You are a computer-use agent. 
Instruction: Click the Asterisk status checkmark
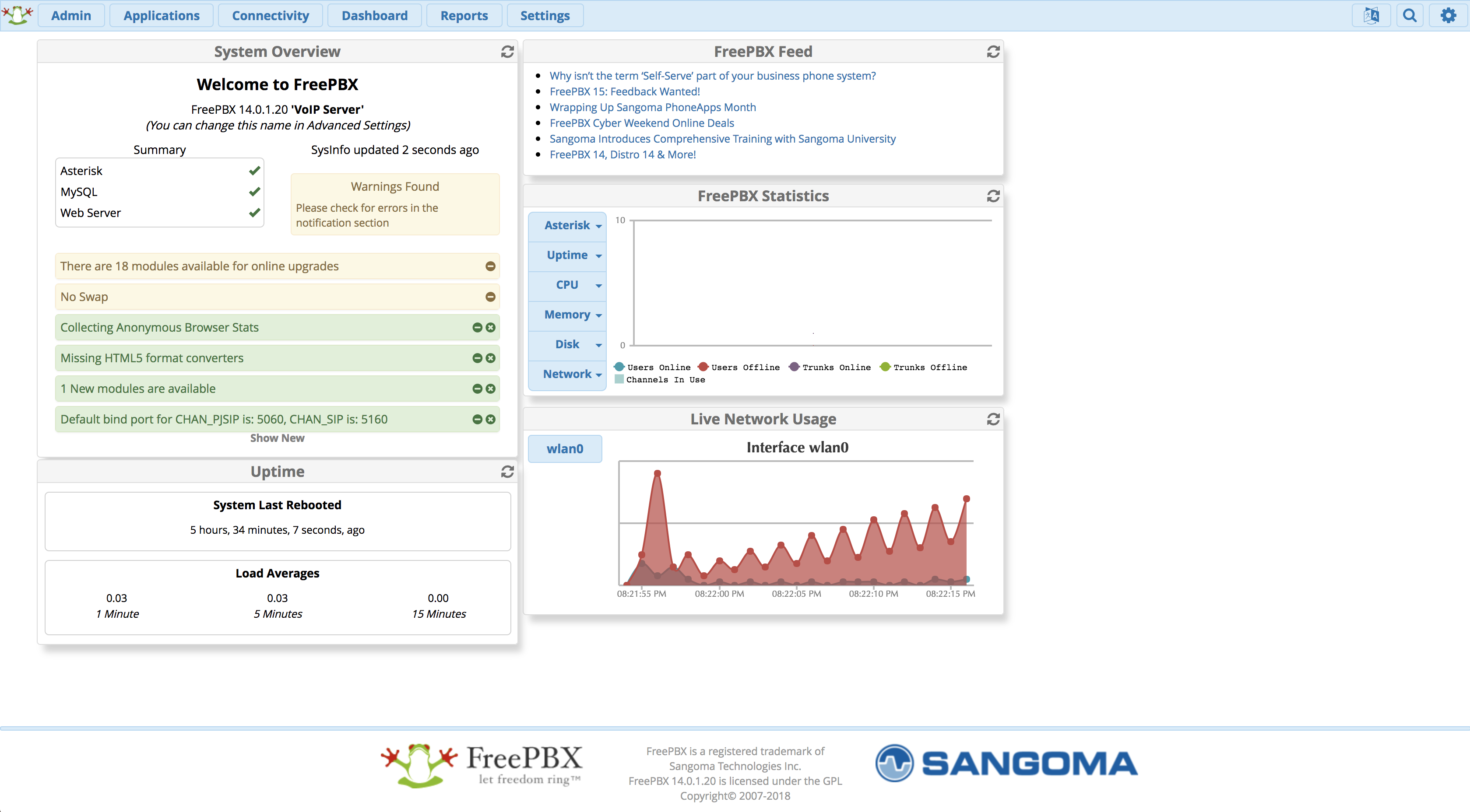point(254,171)
